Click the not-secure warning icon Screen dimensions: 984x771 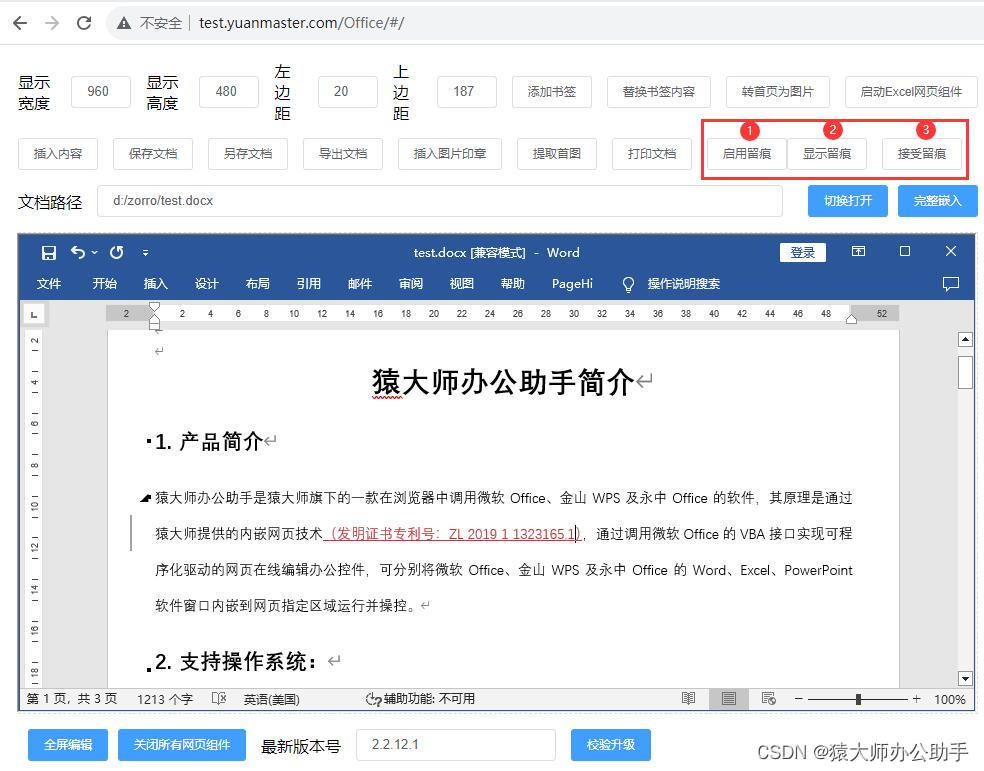(124, 23)
